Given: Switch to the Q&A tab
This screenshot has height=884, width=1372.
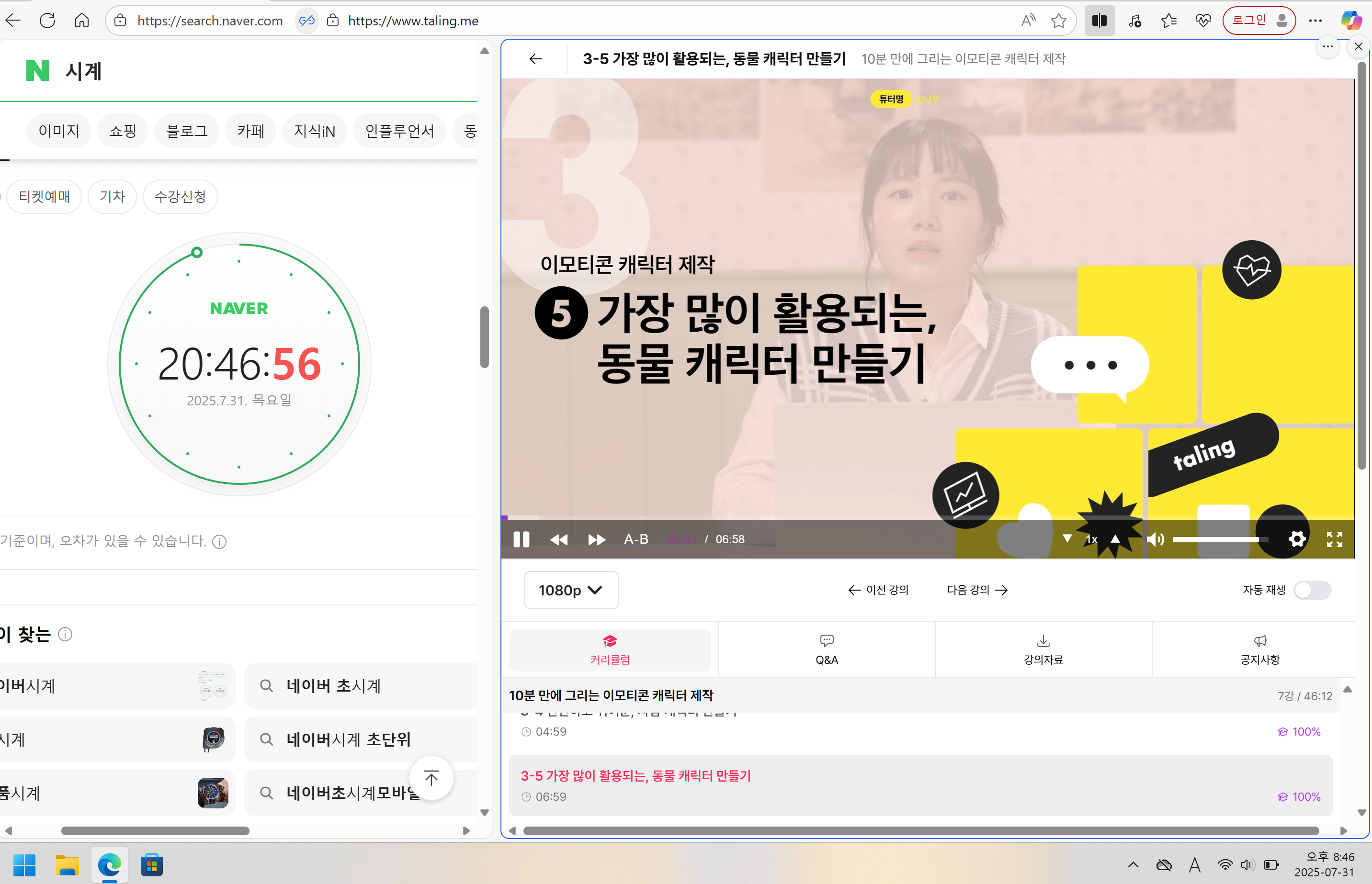Looking at the screenshot, I should (827, 649).
